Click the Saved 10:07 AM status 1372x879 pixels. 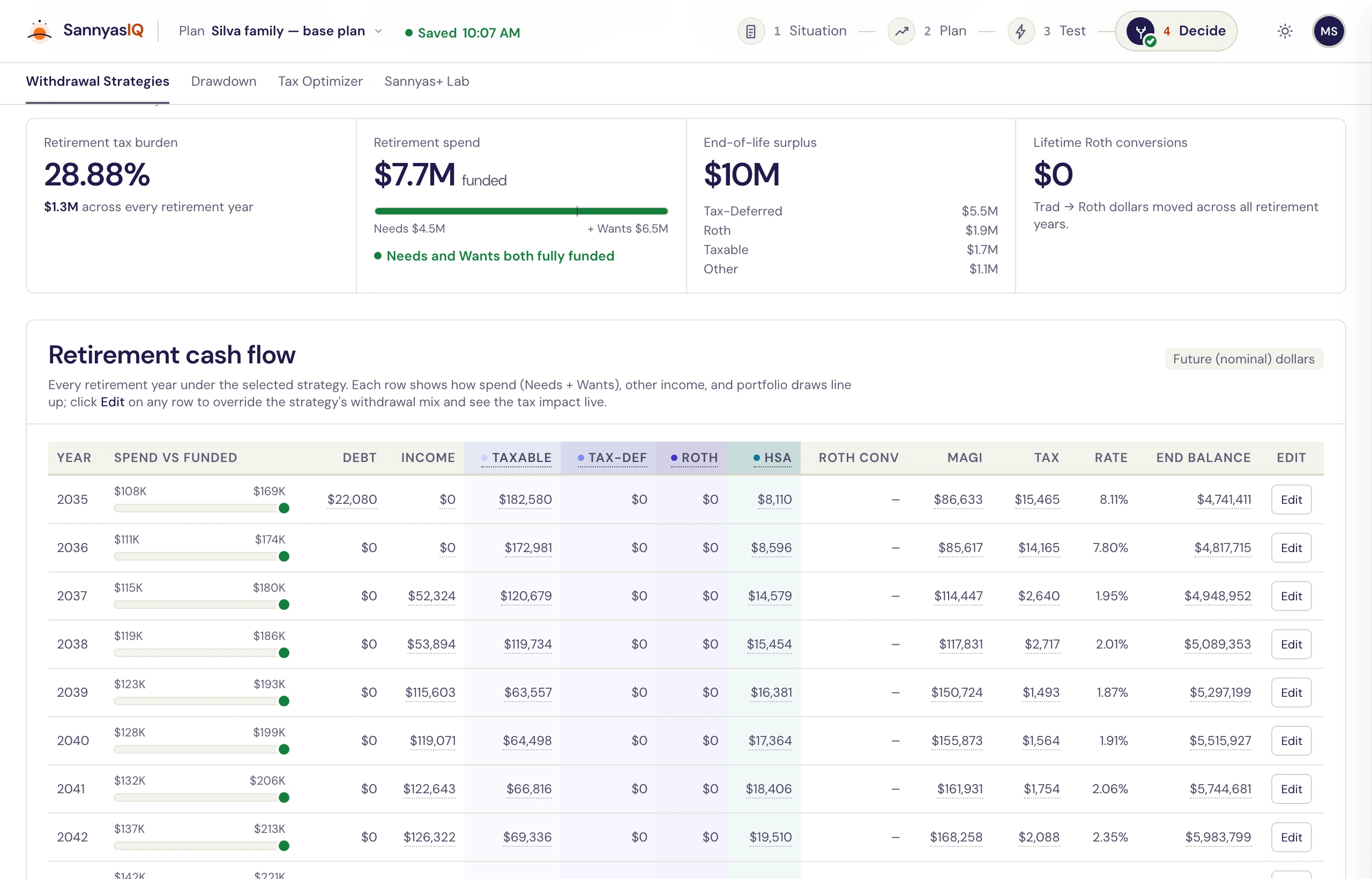tap(463, 33)
